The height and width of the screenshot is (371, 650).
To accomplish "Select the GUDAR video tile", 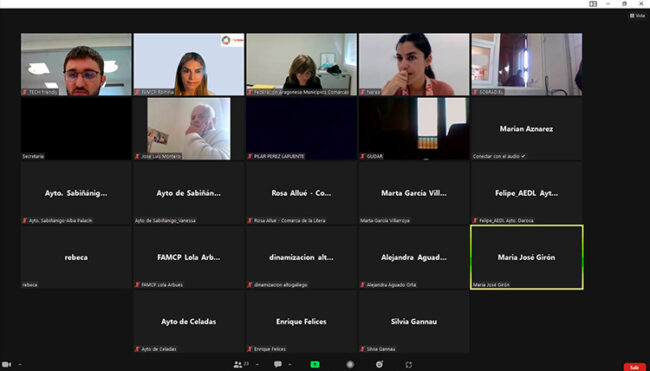I will pyautogui.click(x=414, y=129).
